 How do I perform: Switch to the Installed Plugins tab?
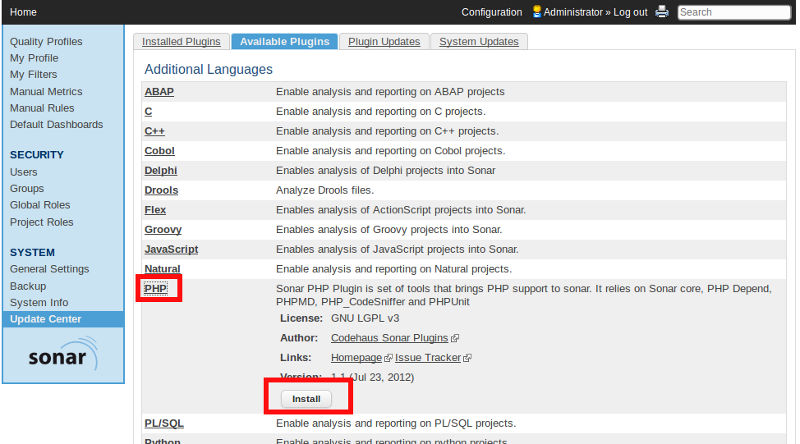[181, 42]
